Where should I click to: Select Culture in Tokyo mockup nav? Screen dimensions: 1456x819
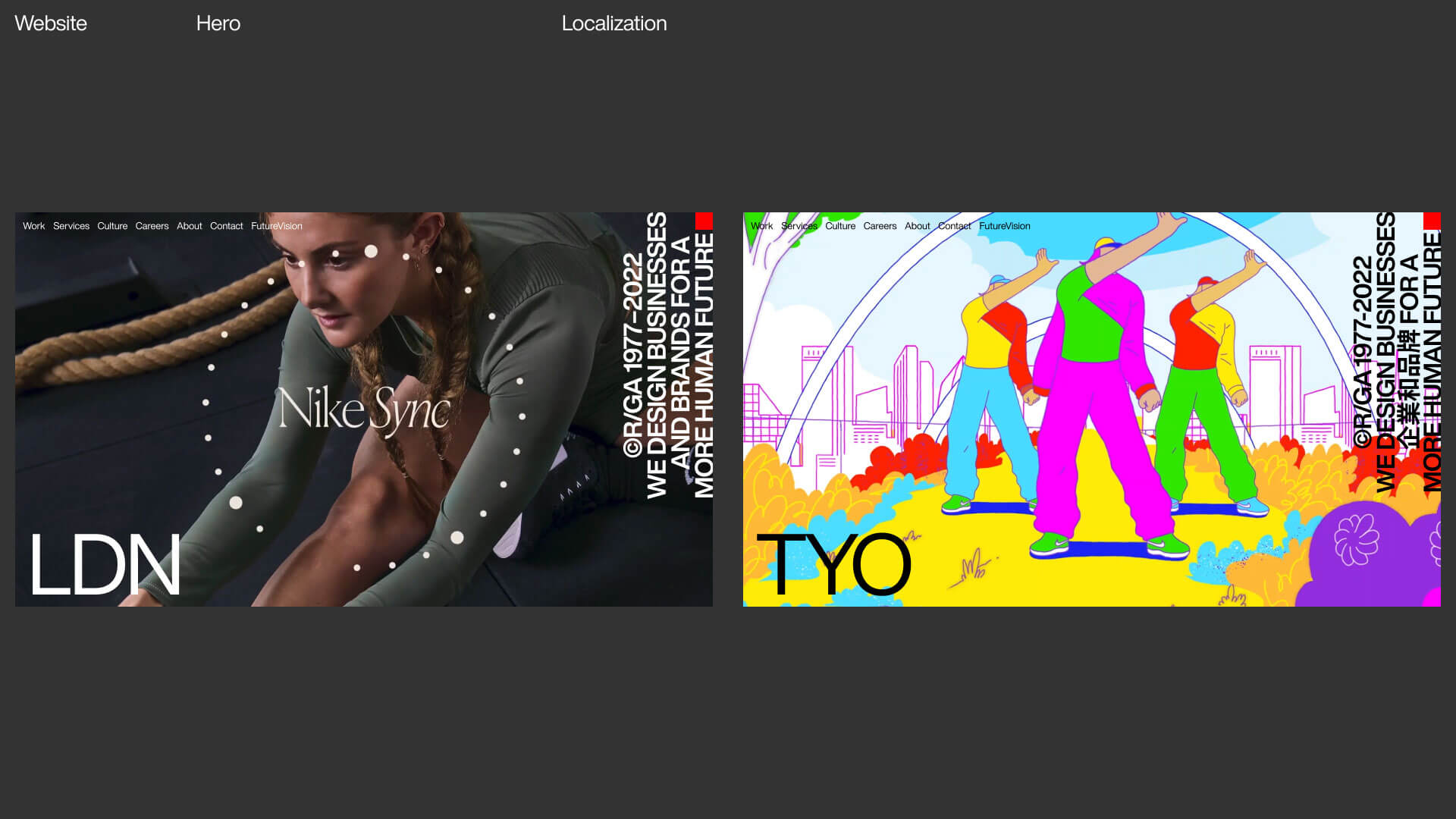pyautogui.click(x=840, y=226)
